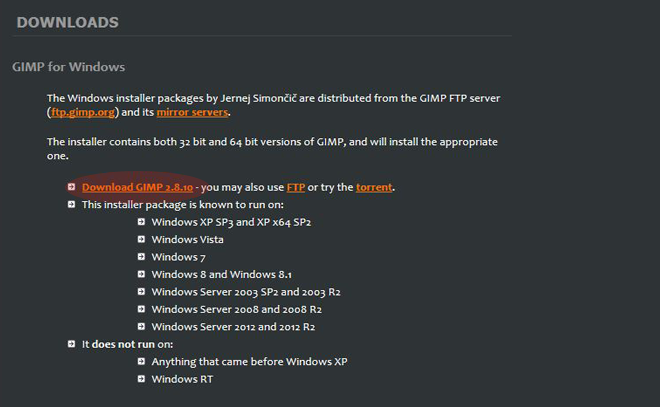The width and height of the screenshot is (660, 407).
Task: Click the bullet icon beside Download GIMP 2.8.10
Action: click(x=71, y=187)
